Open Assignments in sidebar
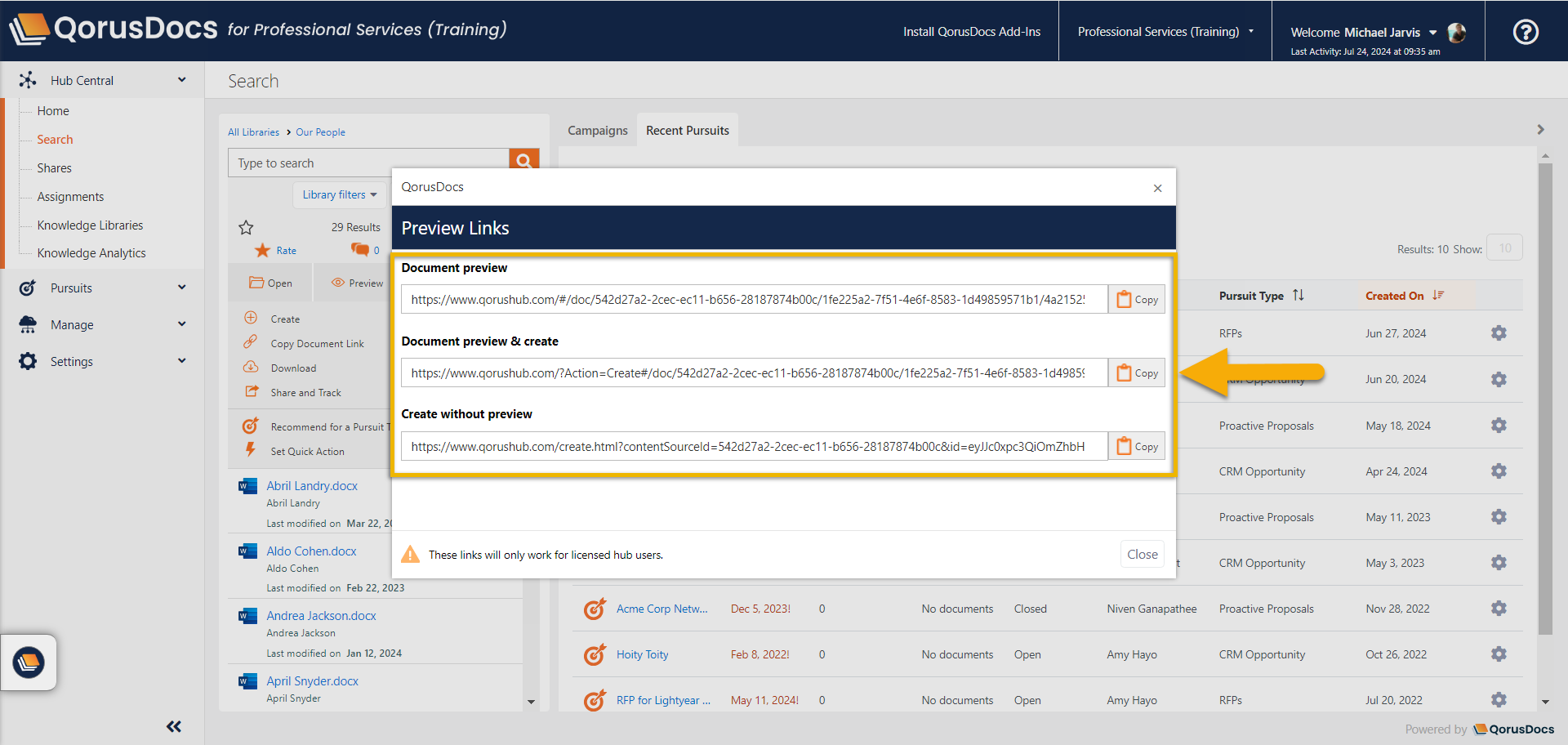This screenshot has width=1568, height=745. [70, 196]
